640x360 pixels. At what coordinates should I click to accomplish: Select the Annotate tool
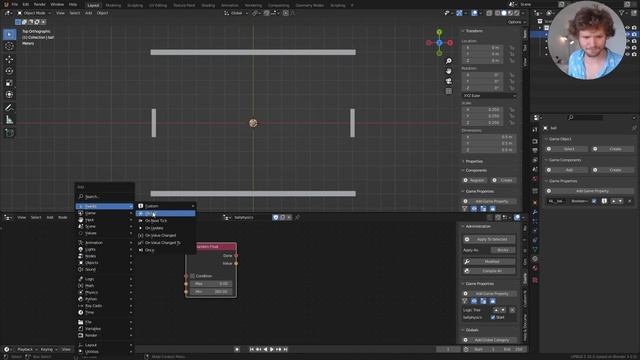tap(9, 108)
